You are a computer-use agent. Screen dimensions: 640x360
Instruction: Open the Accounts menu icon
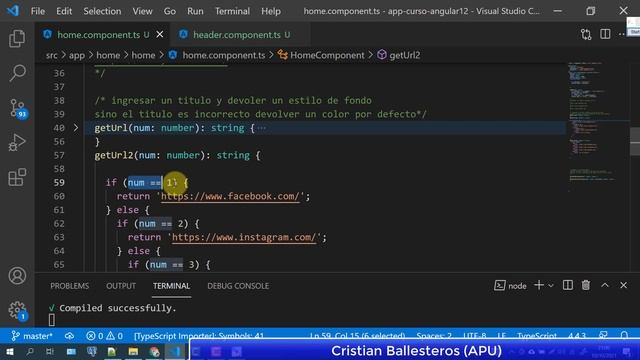click(x=17, y=276)
